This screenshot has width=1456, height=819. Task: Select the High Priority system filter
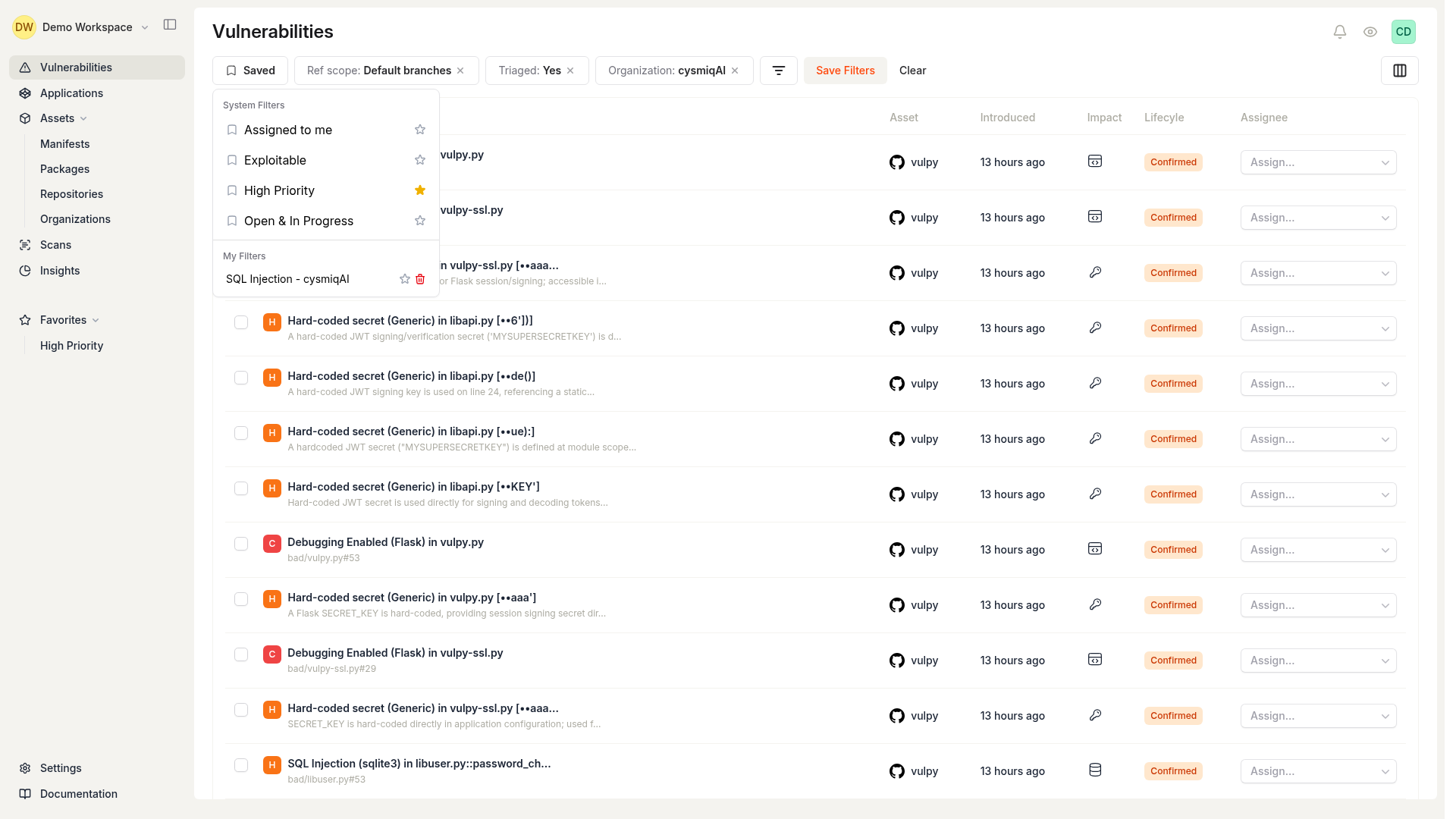pyautogui.click(x=279, y=190)
